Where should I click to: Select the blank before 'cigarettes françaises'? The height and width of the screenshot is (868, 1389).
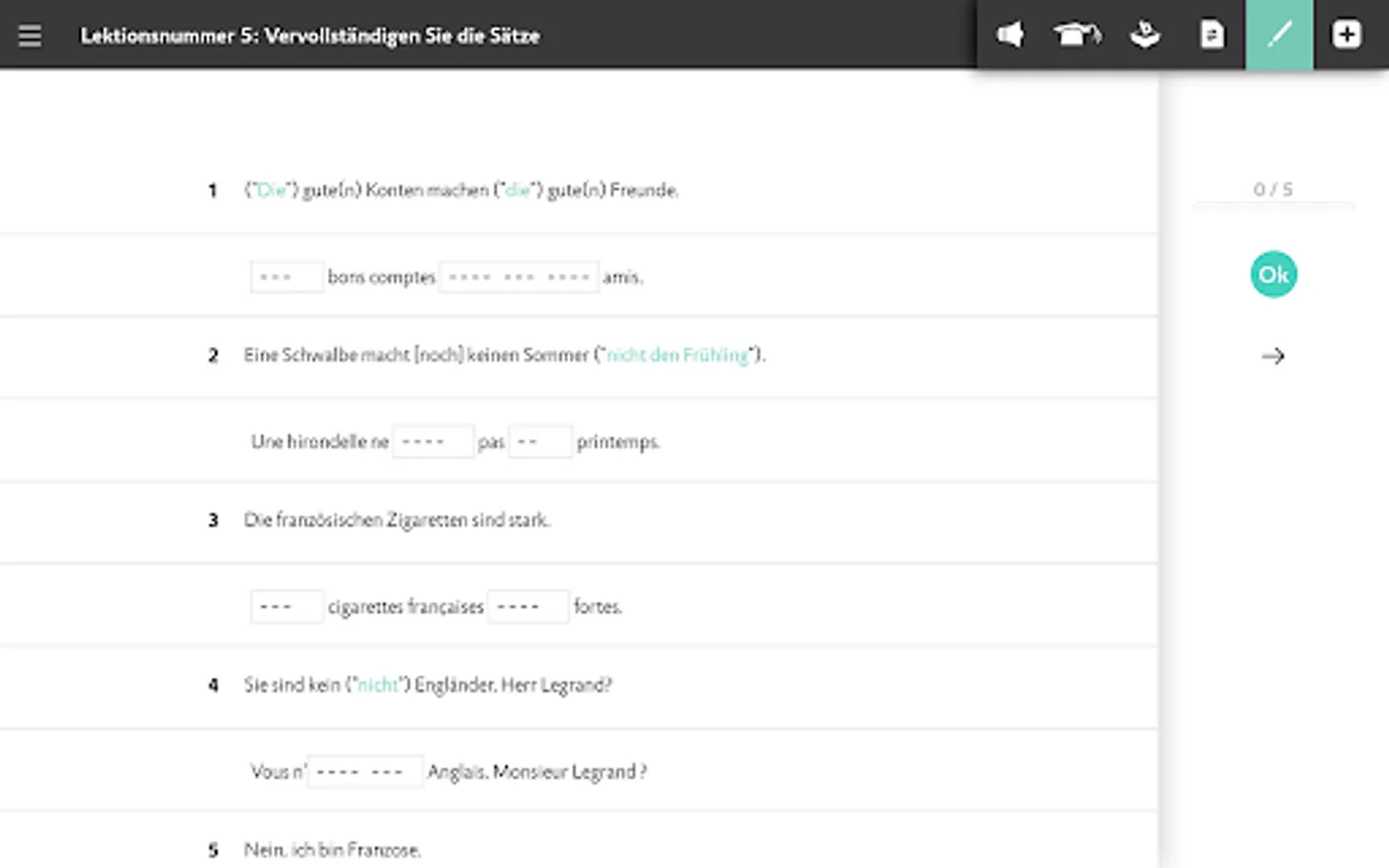[286, 607]
